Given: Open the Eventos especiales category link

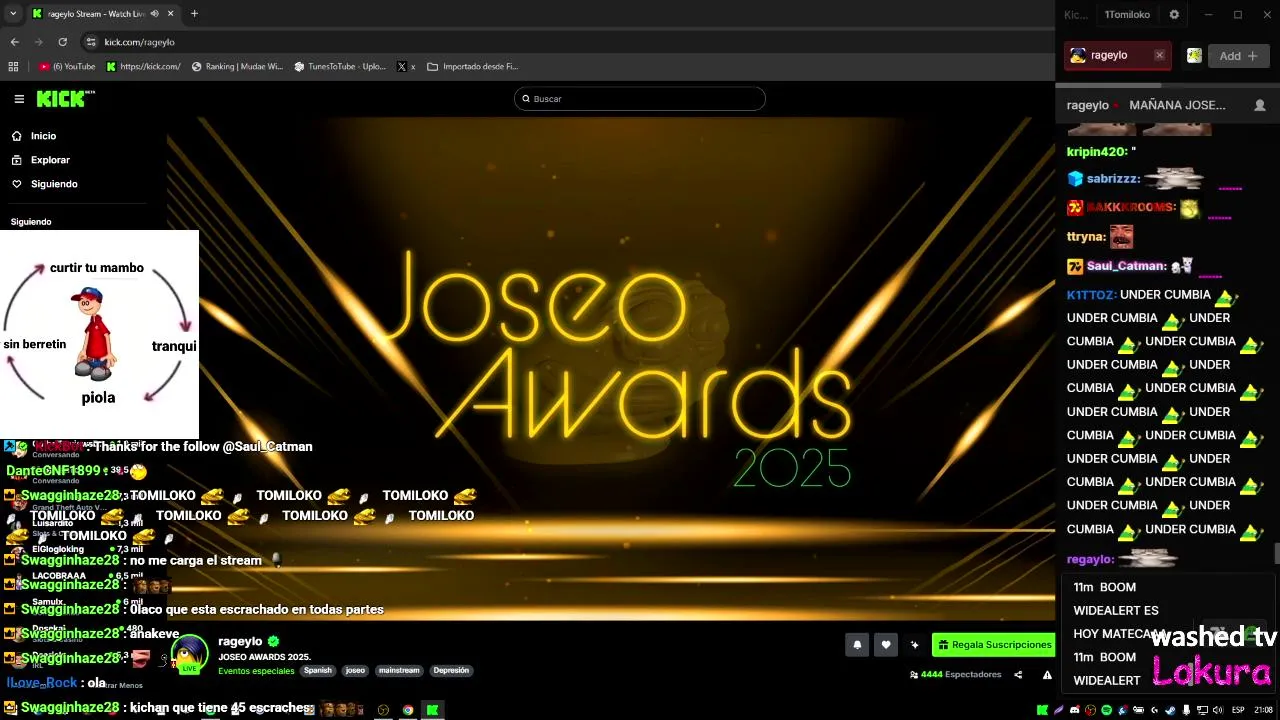Looking at the screenshot, I should pos(256,671).
